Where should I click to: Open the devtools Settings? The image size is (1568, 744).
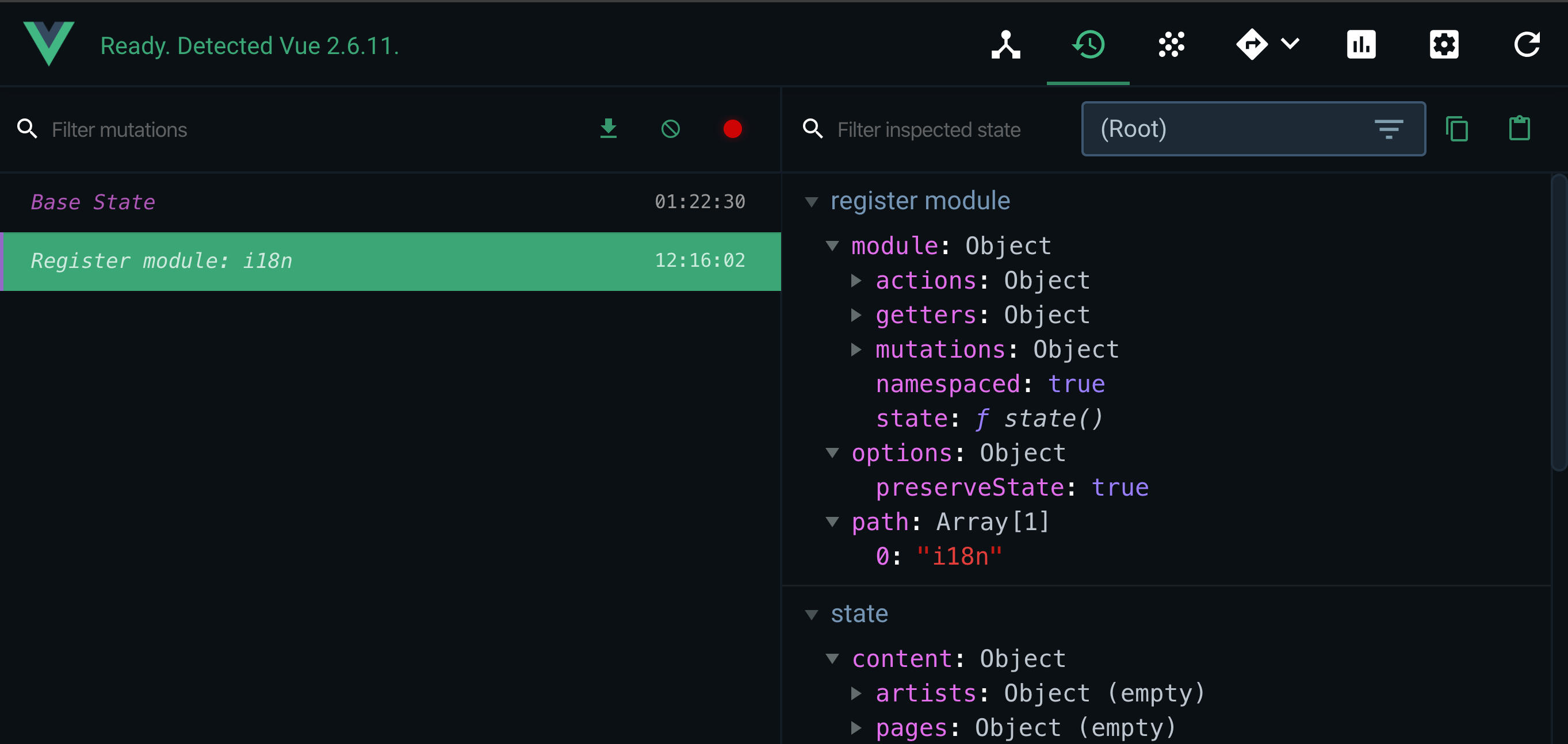click(1444, 44)
